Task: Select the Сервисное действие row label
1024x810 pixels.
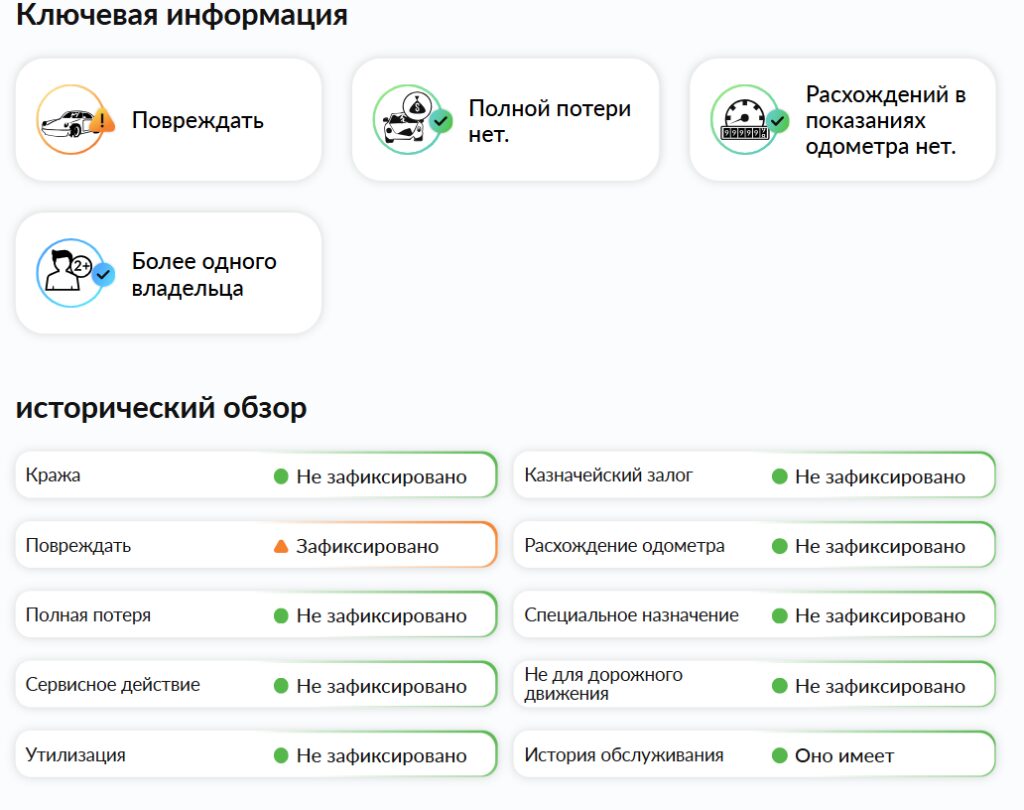Action: pos(113,685)
